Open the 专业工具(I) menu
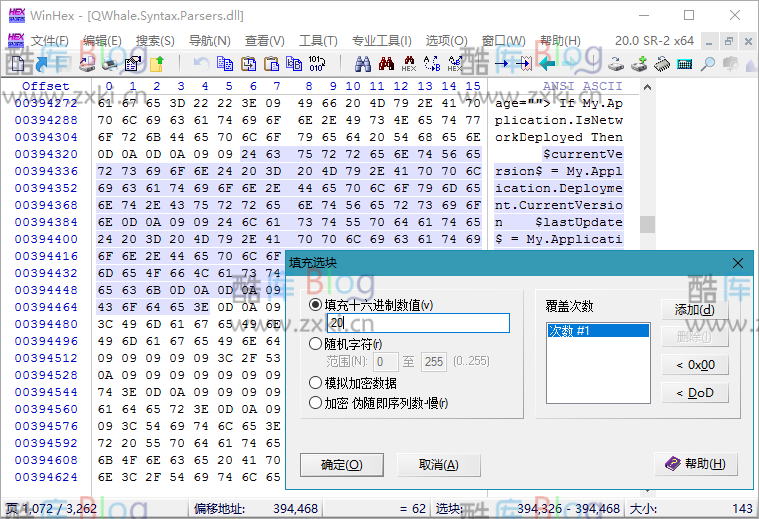Screen dimensions: 759x519 point(381,41)
